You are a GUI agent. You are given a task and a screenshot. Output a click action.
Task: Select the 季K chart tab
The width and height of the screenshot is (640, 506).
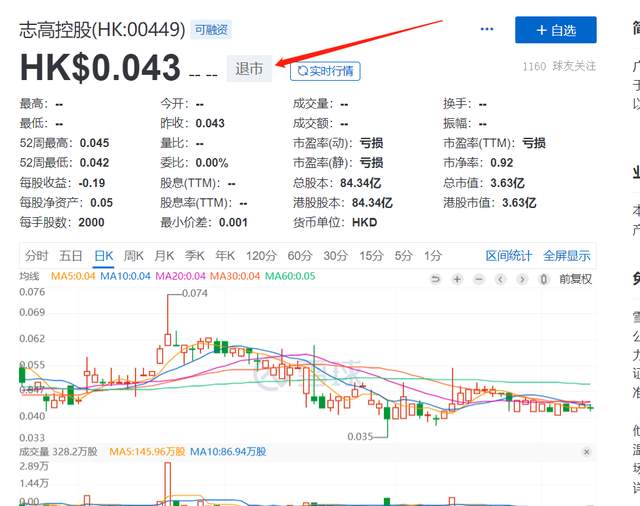195,256
